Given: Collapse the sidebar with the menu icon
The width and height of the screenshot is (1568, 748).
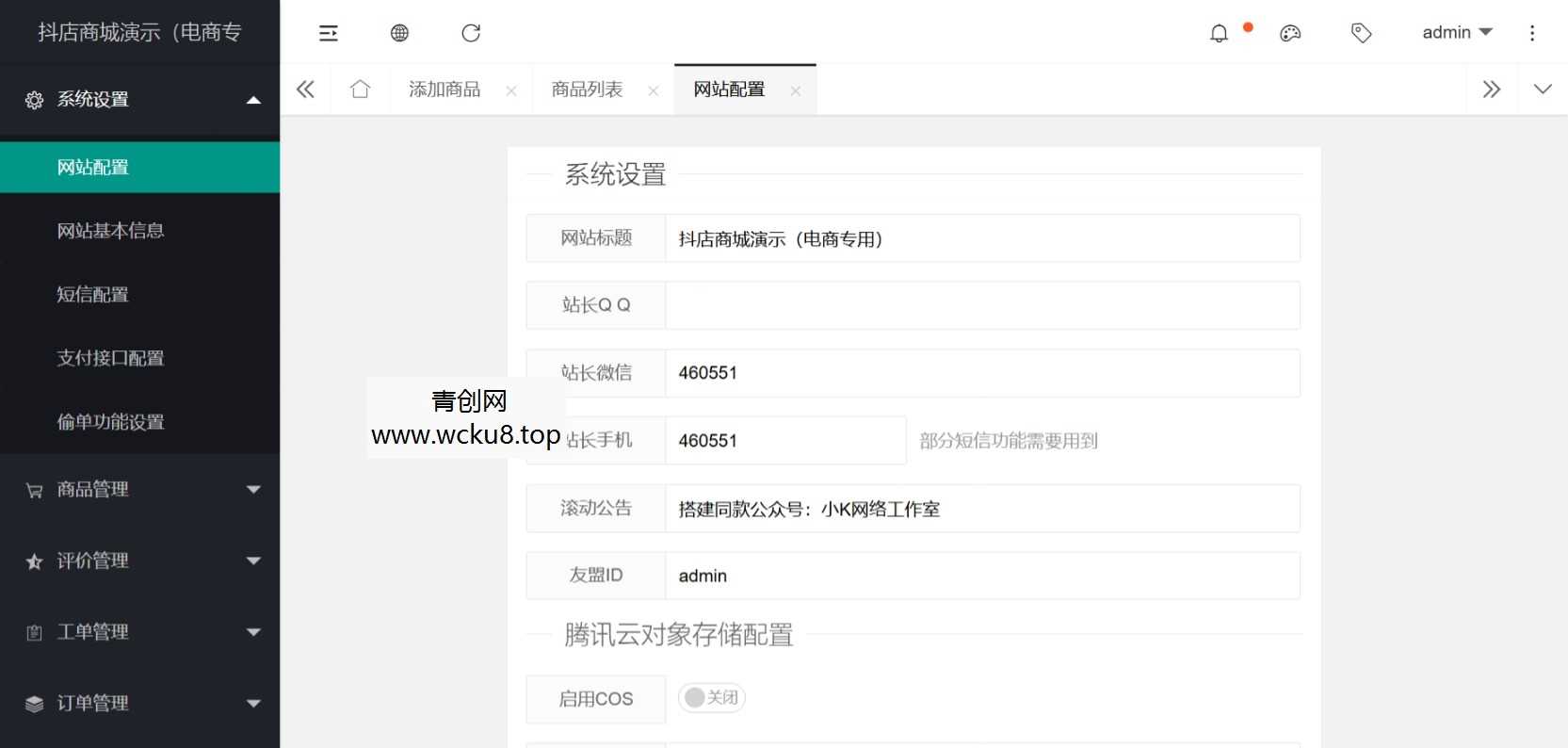Looking at the screenshot, I should 328,34.
